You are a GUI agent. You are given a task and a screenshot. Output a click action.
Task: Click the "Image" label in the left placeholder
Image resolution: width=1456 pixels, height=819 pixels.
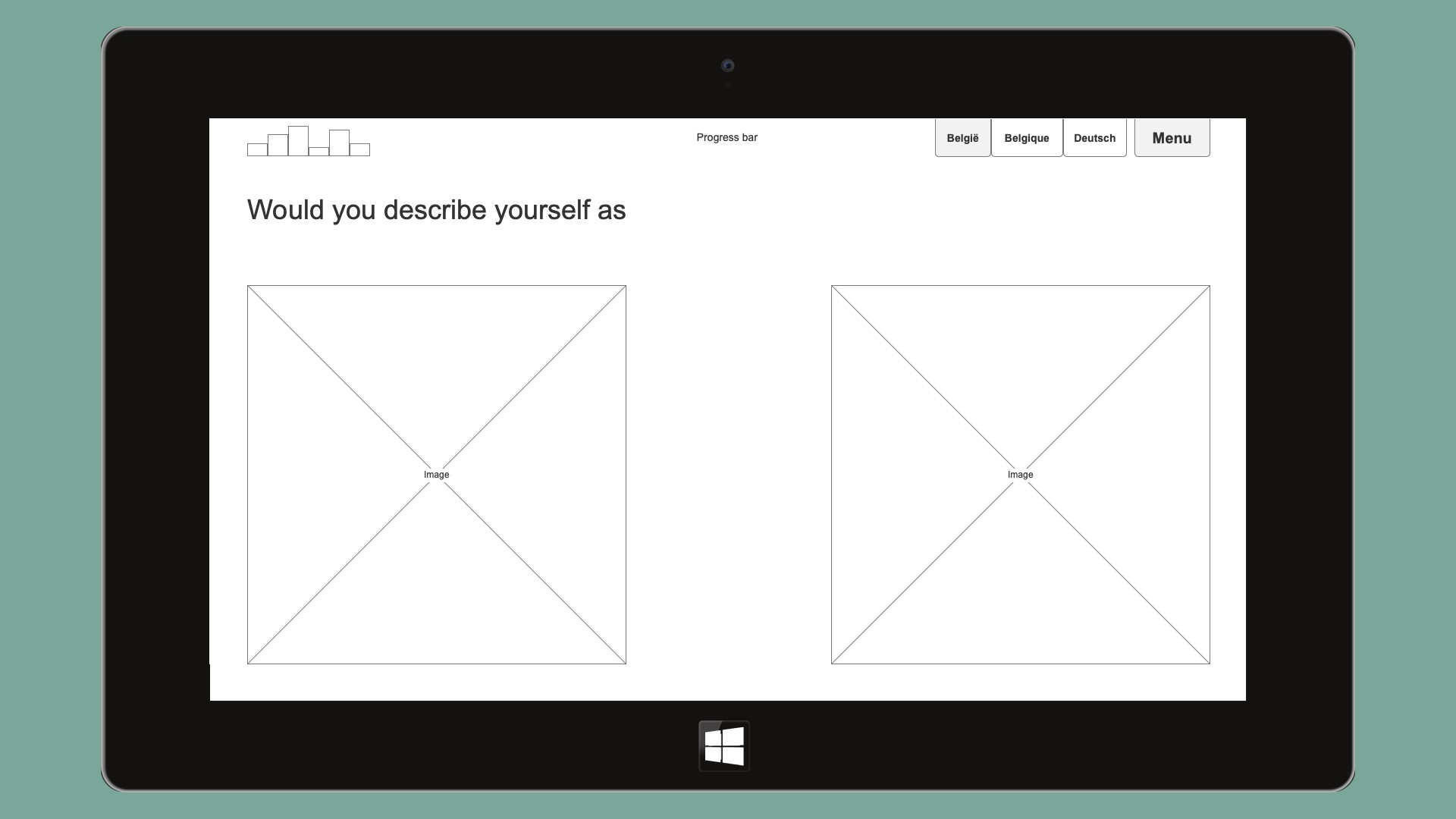436,475
